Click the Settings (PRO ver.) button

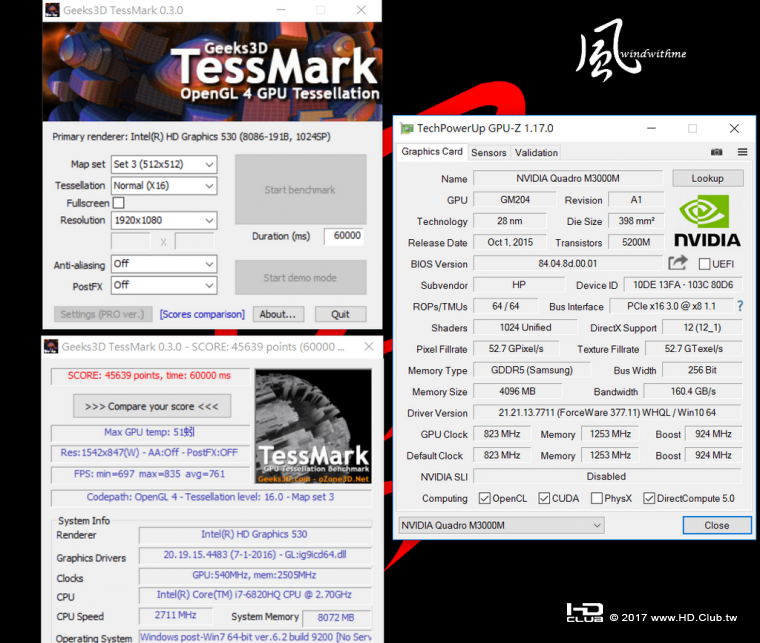(103, 314)
